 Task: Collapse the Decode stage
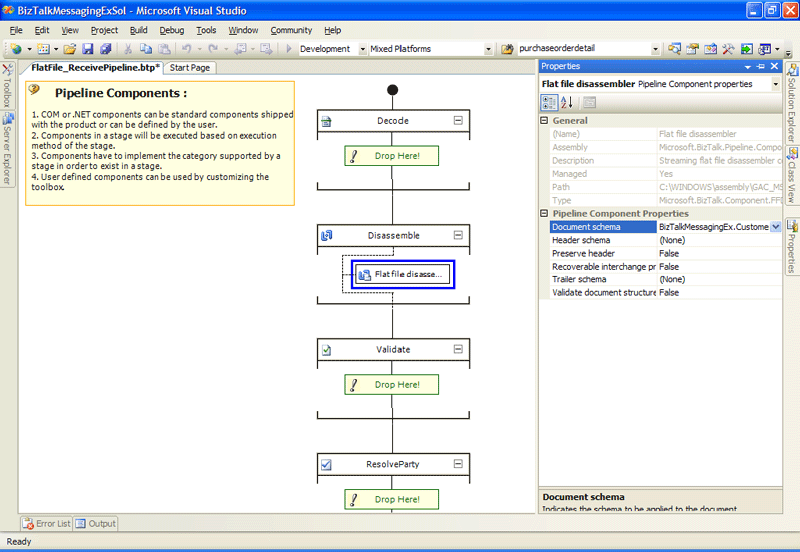(458, 120)
